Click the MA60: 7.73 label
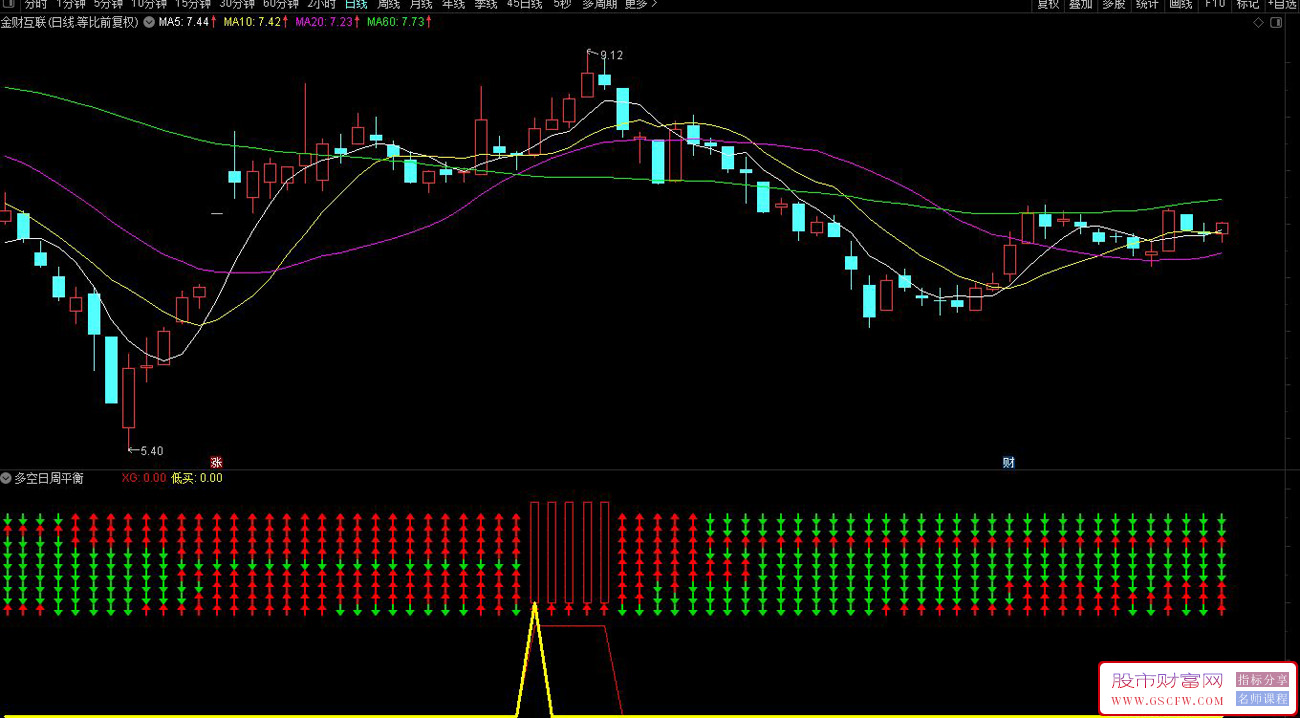The image size is (1300, 718). [x=396, y=22]
